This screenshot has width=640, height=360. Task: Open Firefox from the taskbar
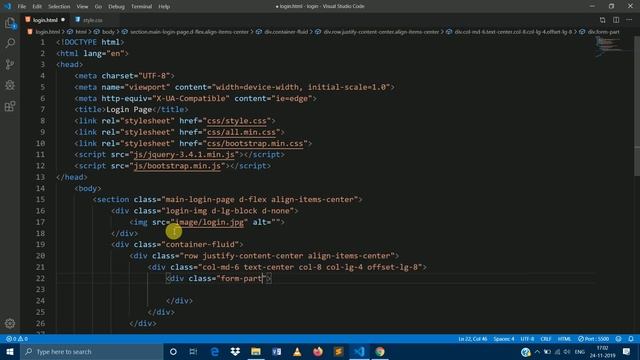click(318, 351)
